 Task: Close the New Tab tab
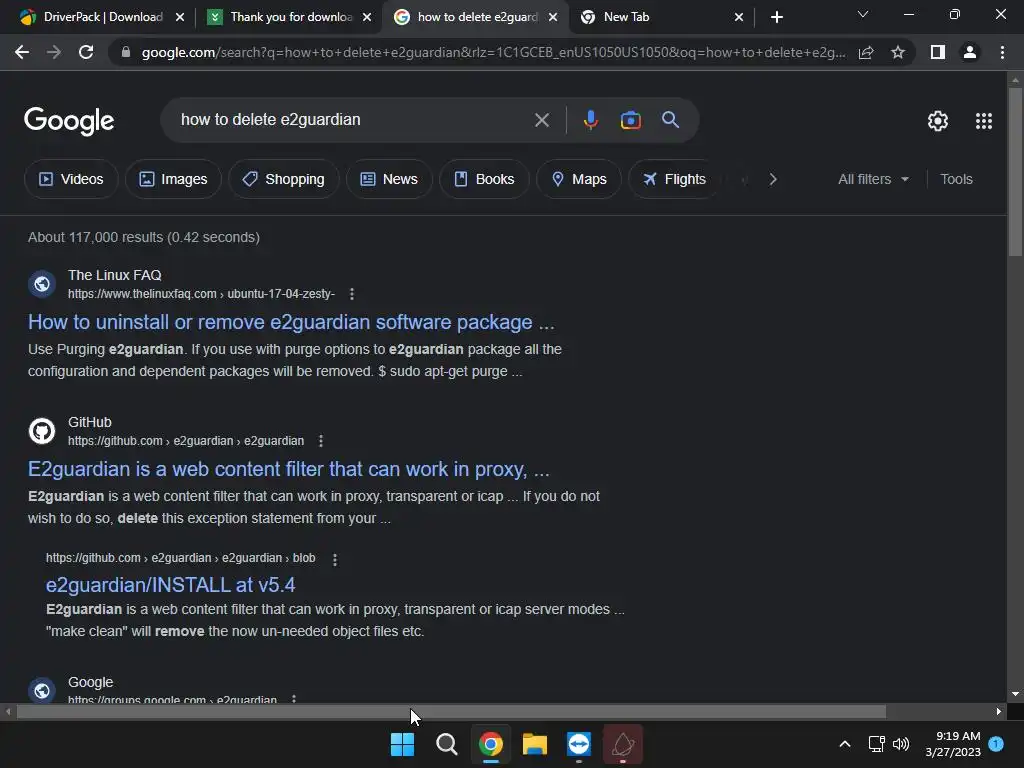[x=739, y=17]
